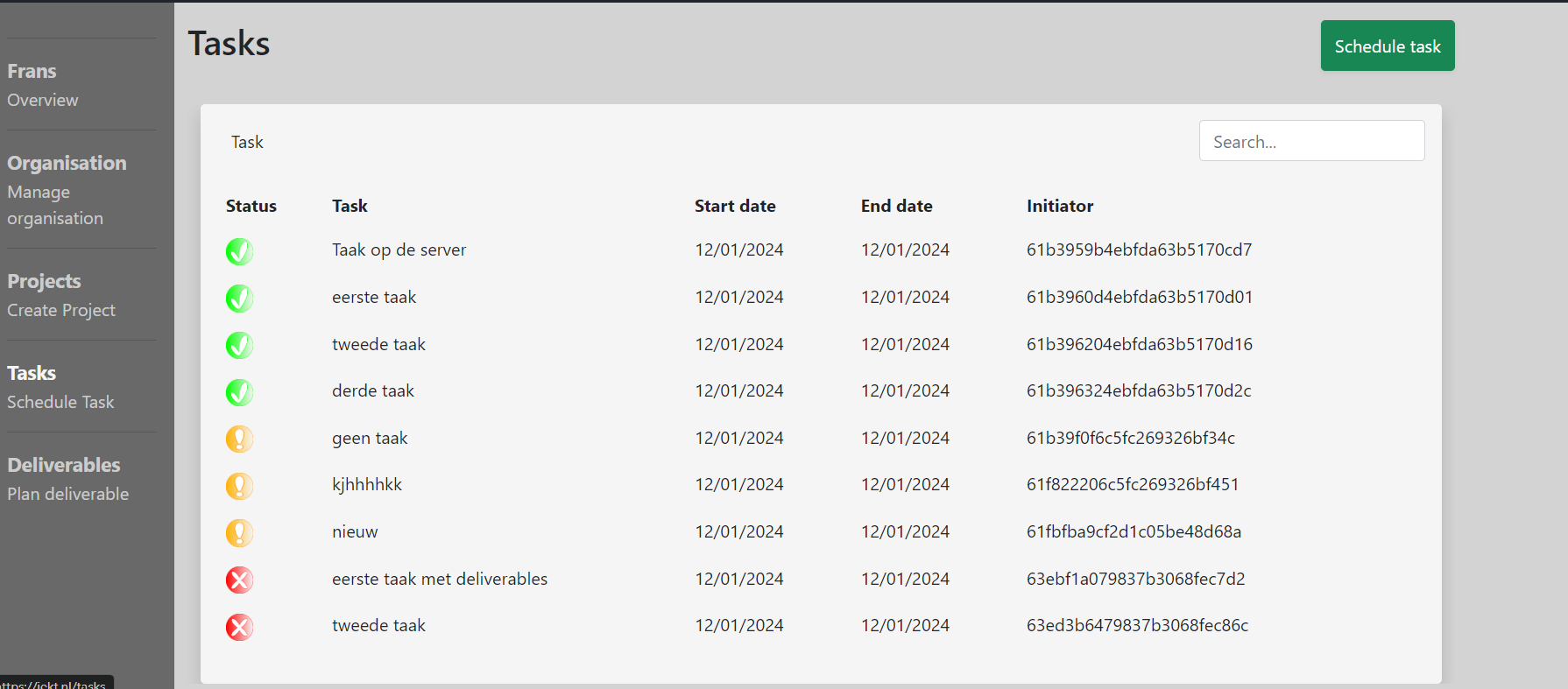Click the Start date column header
This screenshot has height=689, width=1568.
735,207
